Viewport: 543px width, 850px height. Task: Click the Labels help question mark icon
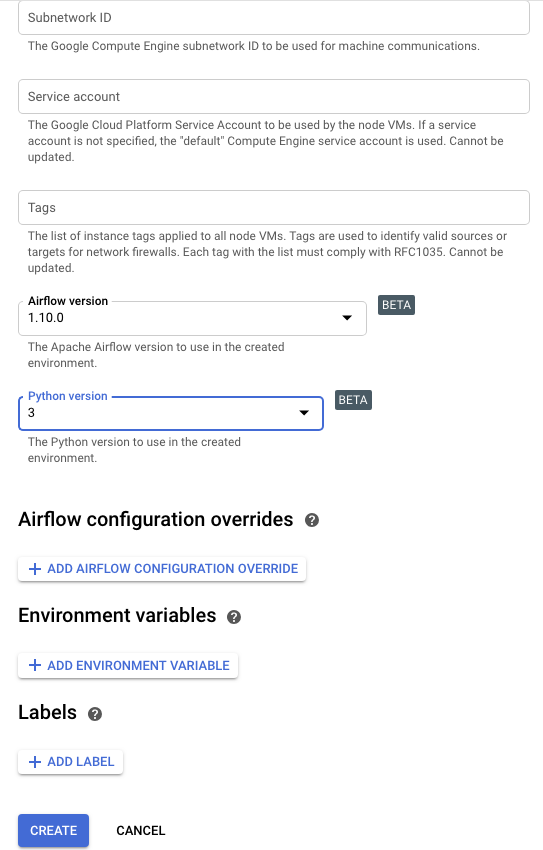click(95, 714)
